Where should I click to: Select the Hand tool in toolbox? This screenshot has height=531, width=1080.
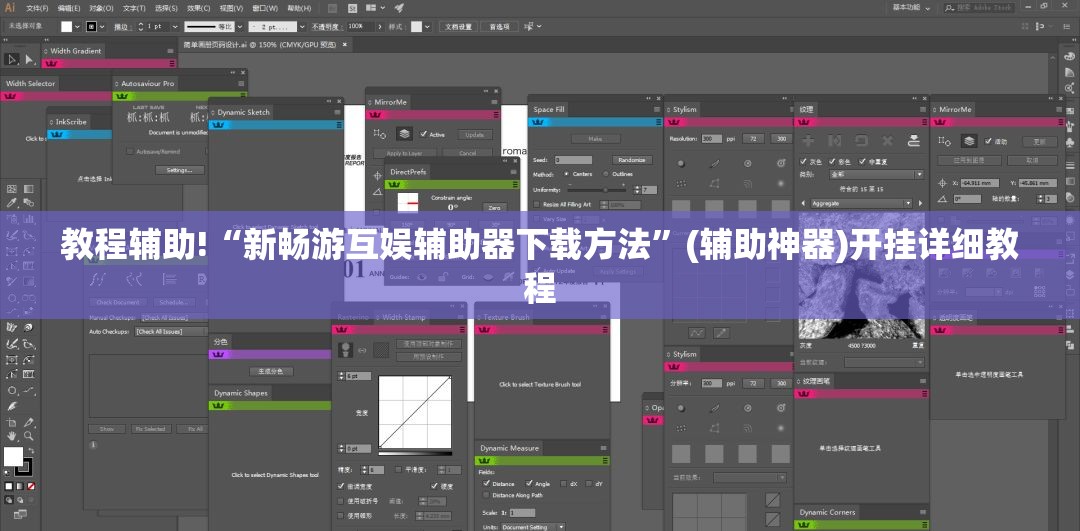(12, 436)
